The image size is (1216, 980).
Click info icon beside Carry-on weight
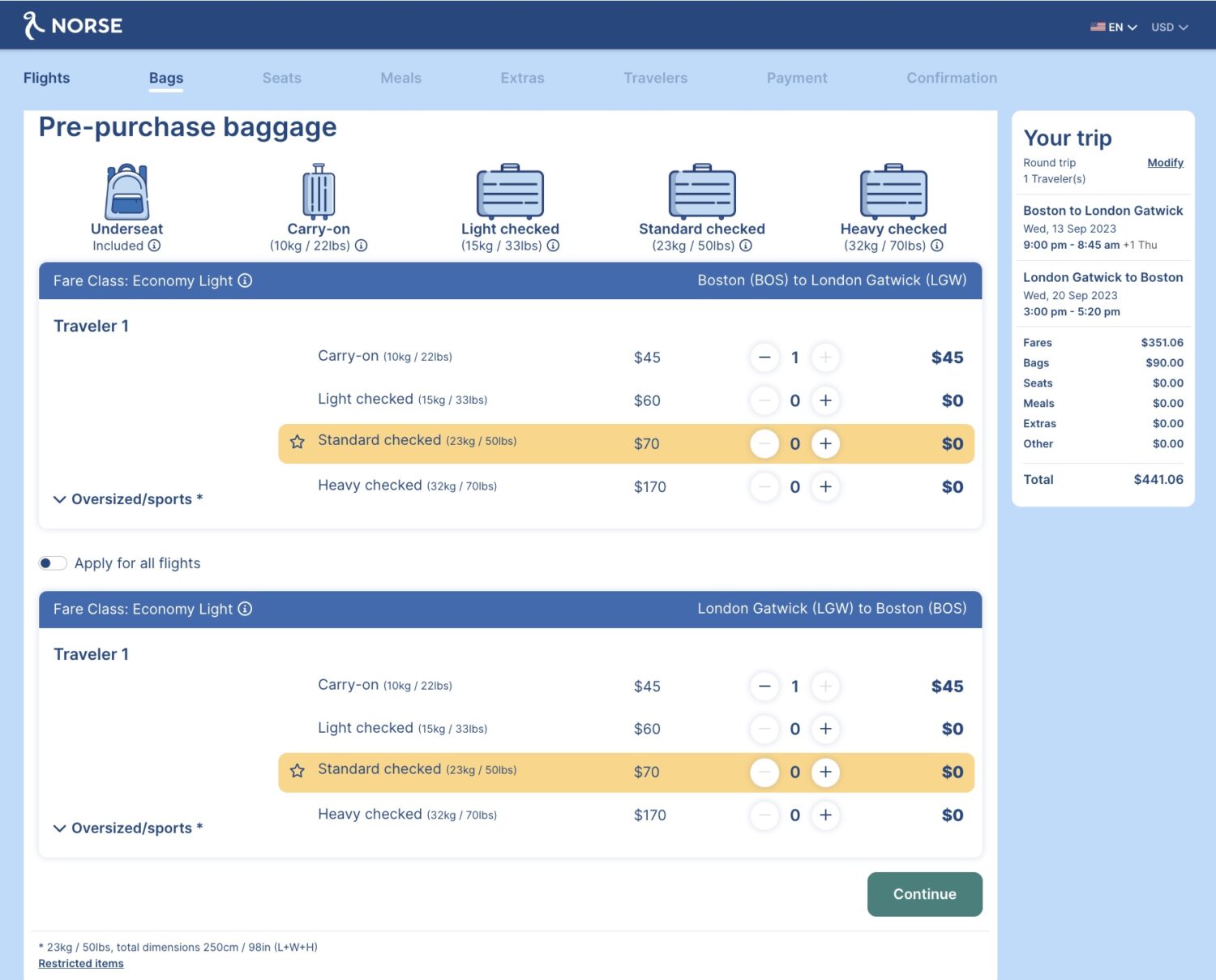362,246
